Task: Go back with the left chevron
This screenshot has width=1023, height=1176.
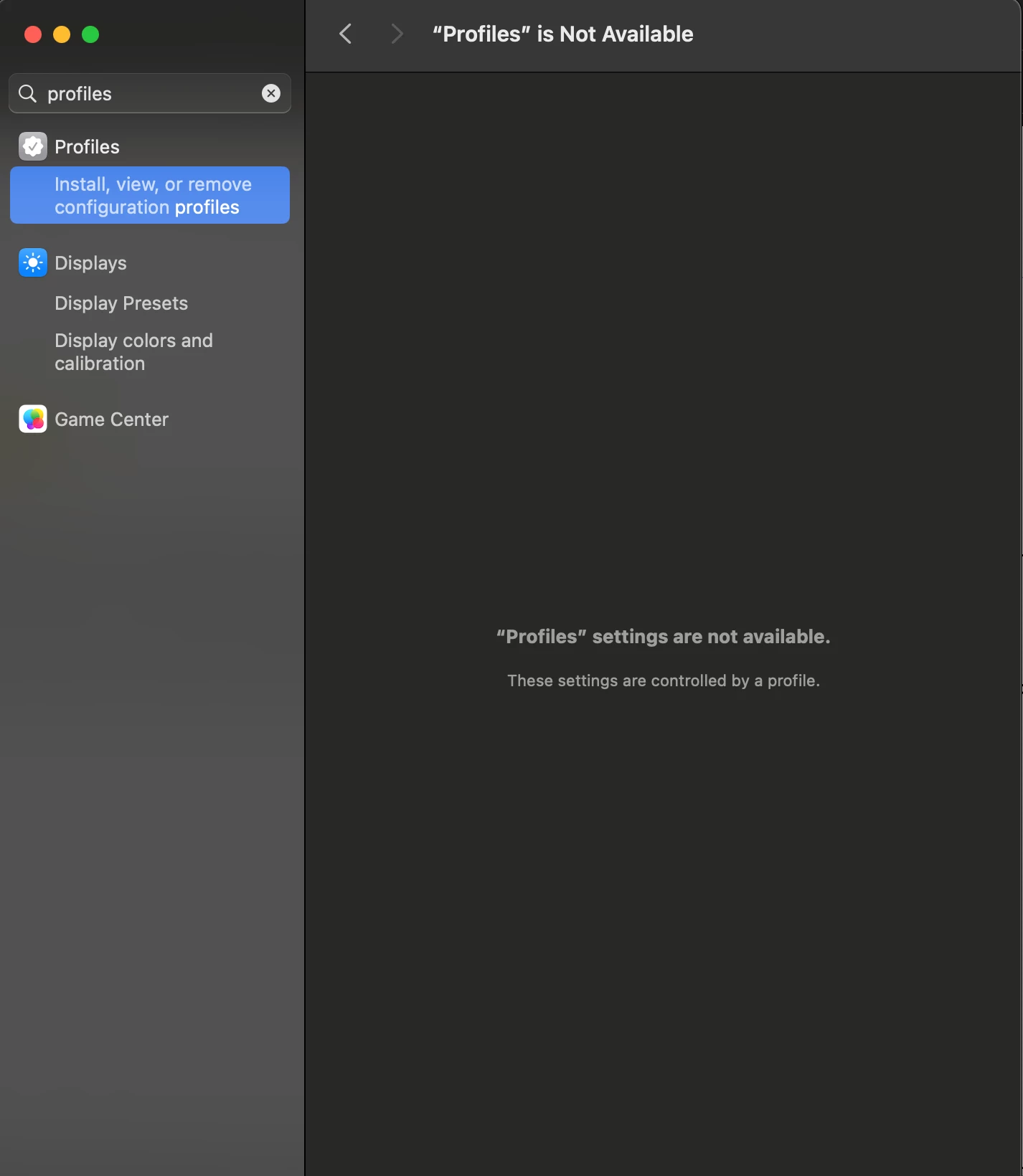Action: 345,34
